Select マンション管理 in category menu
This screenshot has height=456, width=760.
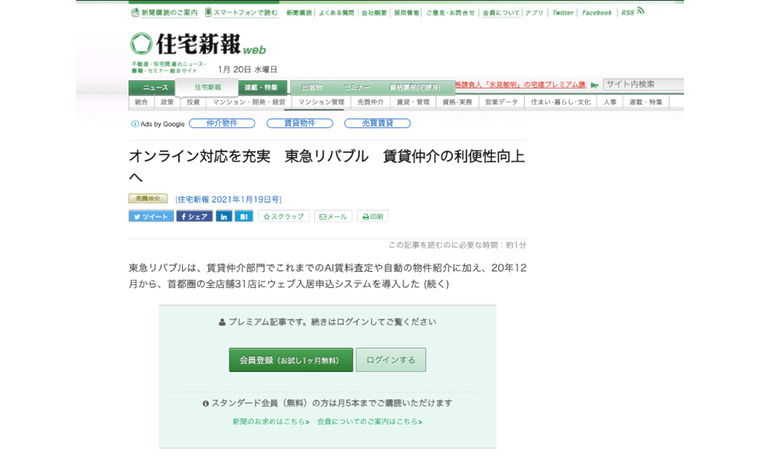click(x=321, y=102)
